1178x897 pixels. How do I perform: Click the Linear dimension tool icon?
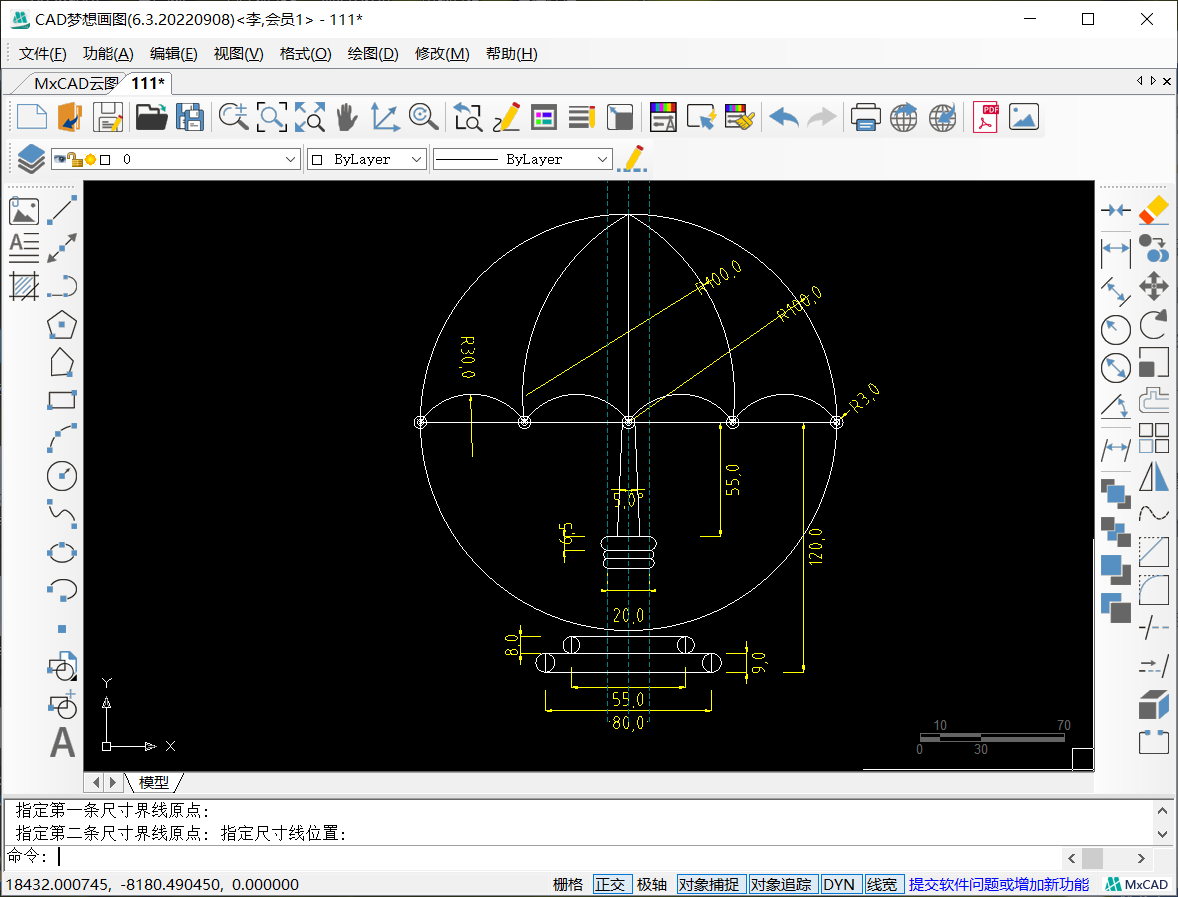(1116, 252)
